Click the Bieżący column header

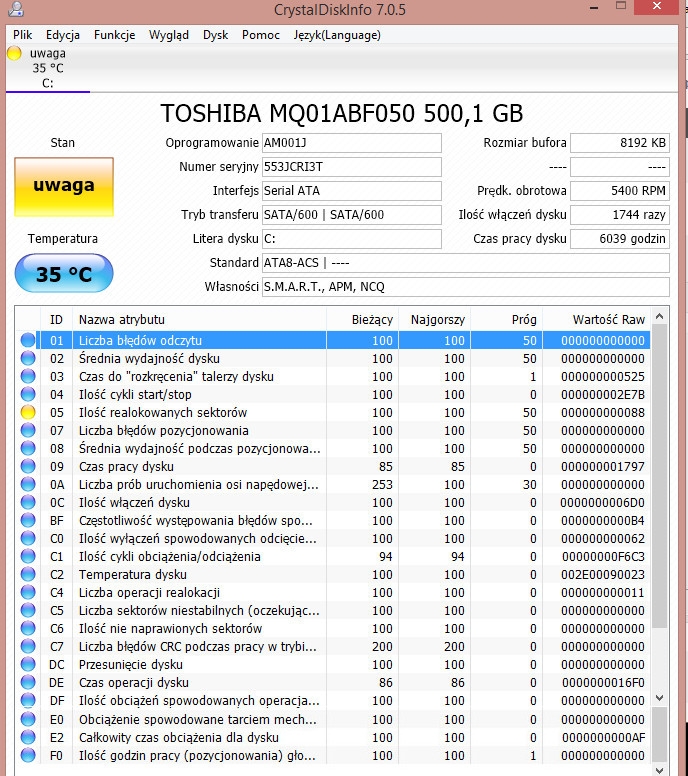pyautogui.click(x=362, y=320)
